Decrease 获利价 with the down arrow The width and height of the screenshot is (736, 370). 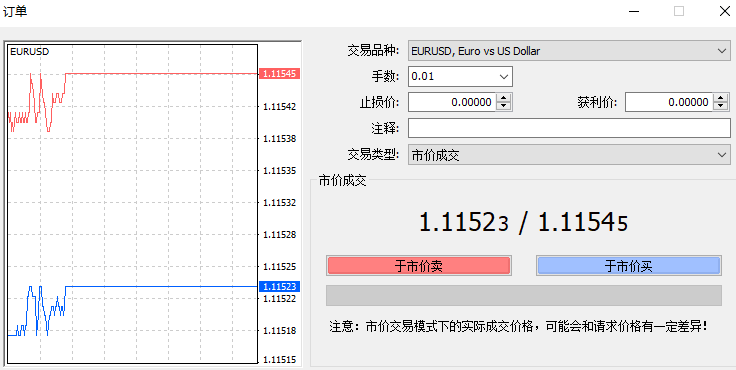click(x=721, y=106)
